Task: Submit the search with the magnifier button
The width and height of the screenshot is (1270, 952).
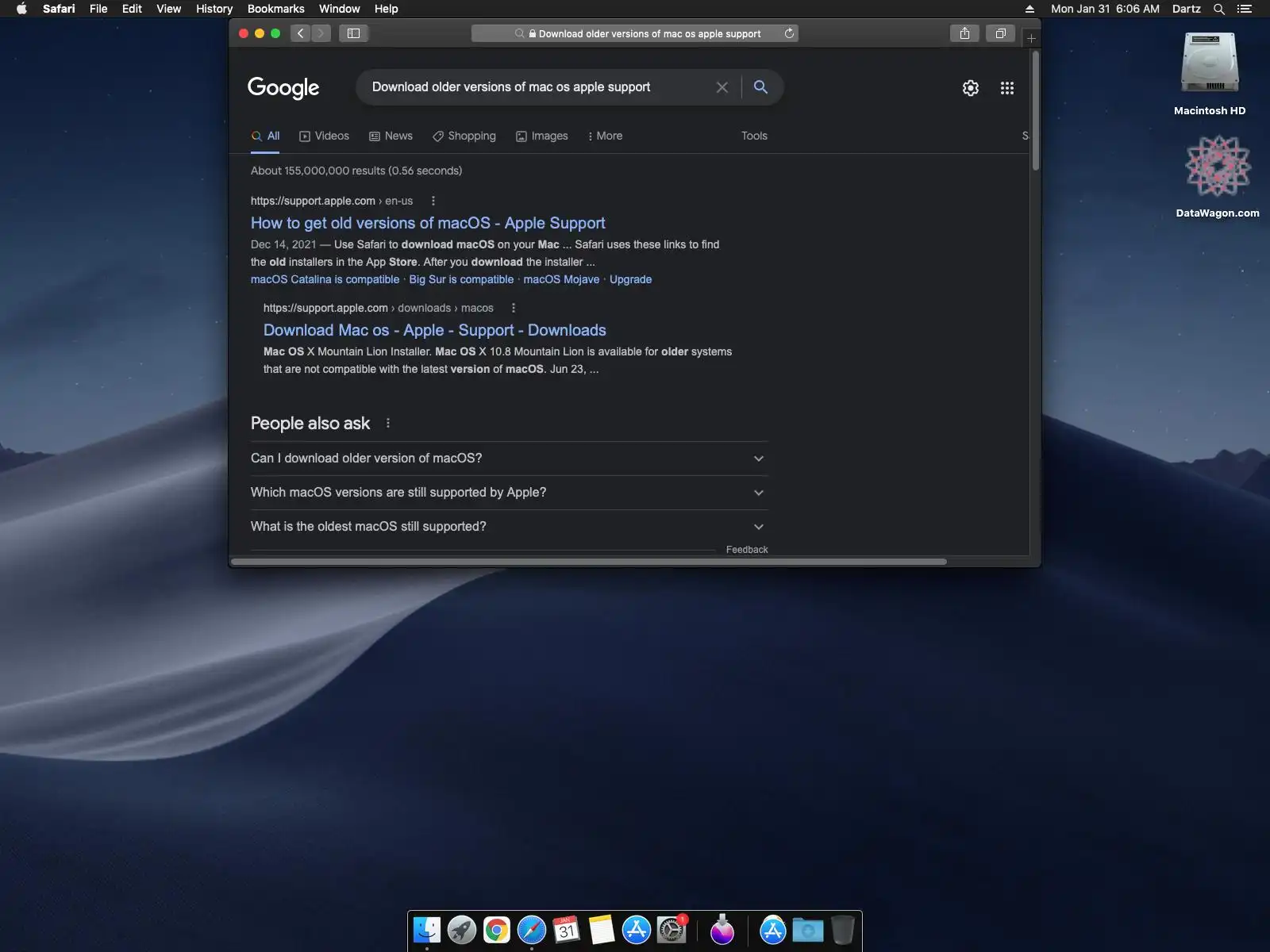Action: 760,87
